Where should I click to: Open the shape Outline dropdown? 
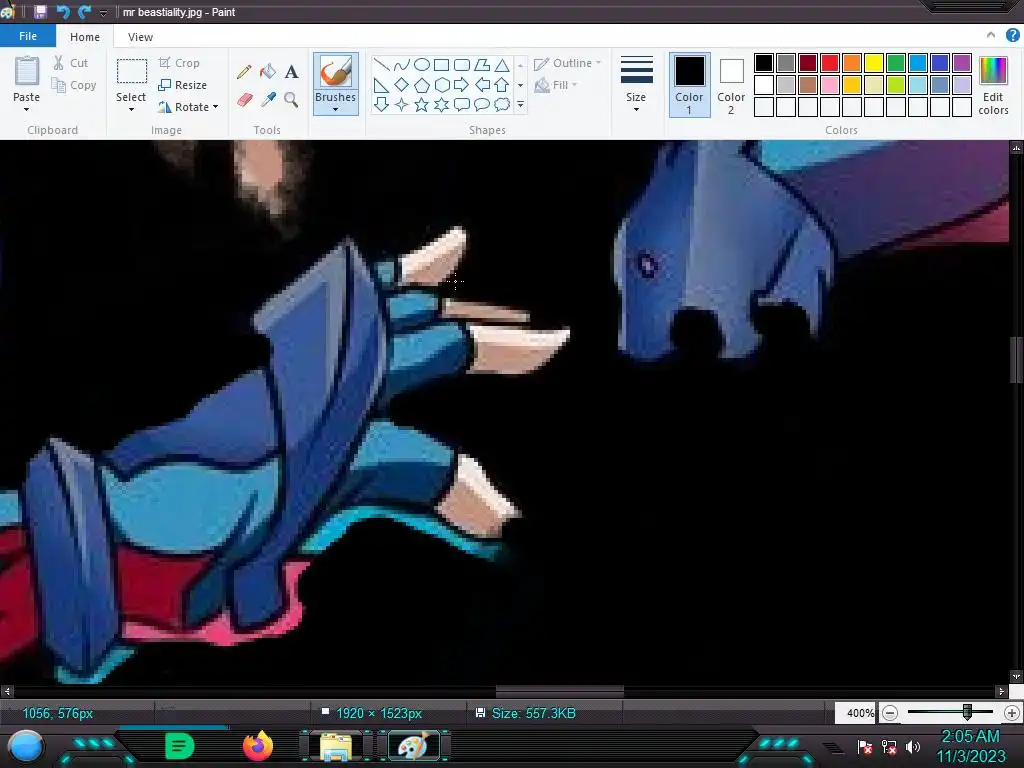click(568, 63)
